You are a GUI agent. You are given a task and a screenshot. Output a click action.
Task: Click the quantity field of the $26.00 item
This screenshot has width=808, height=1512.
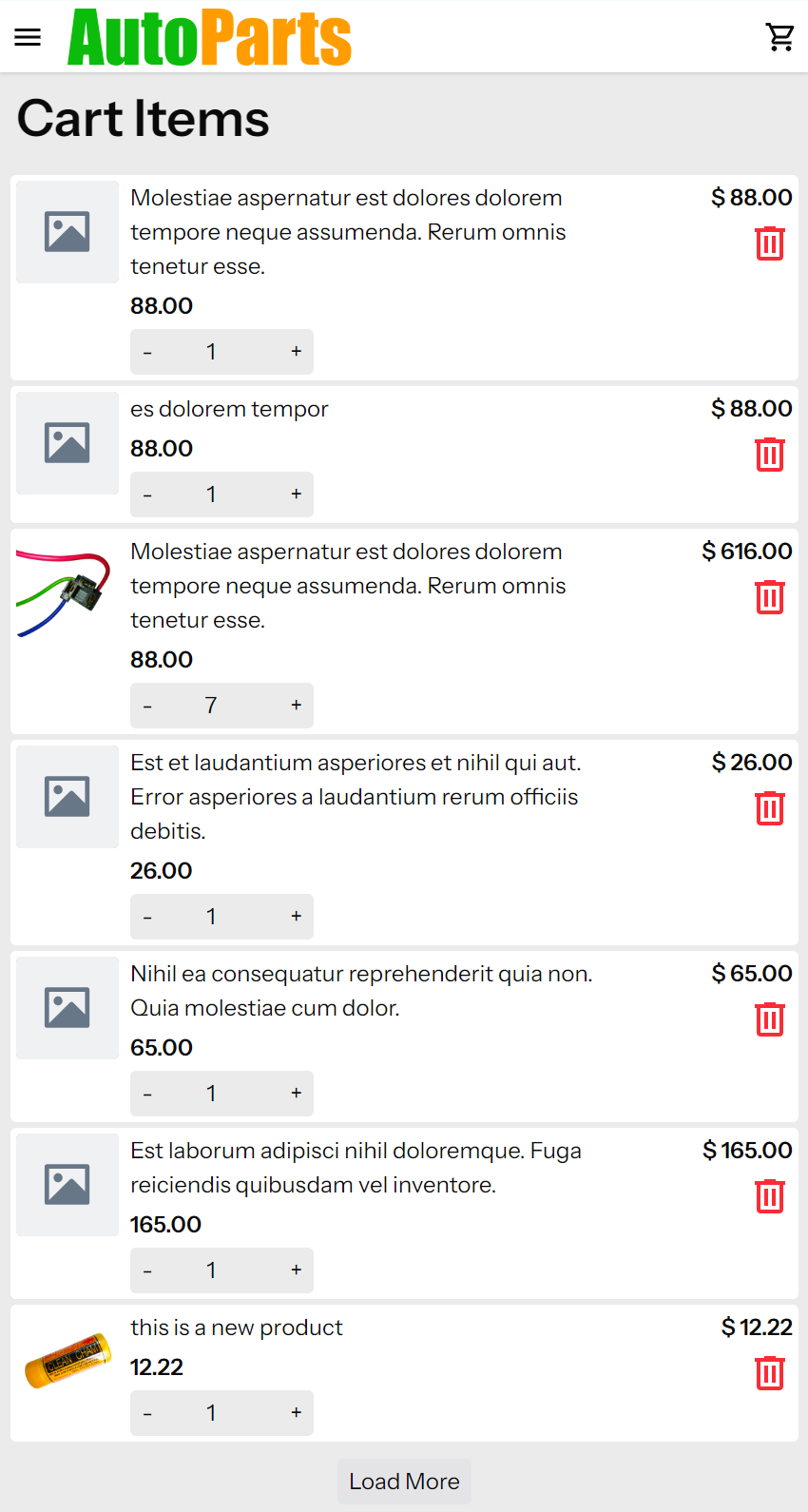click(211, 917)
